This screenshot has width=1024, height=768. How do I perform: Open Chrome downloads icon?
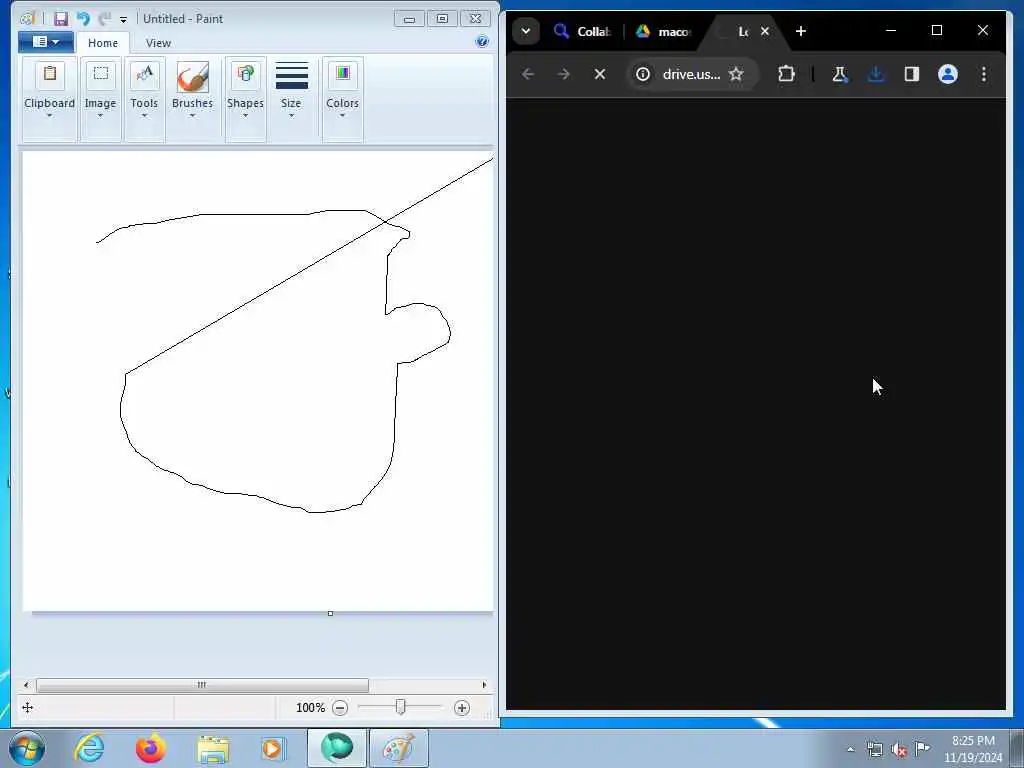pos(876,74)
